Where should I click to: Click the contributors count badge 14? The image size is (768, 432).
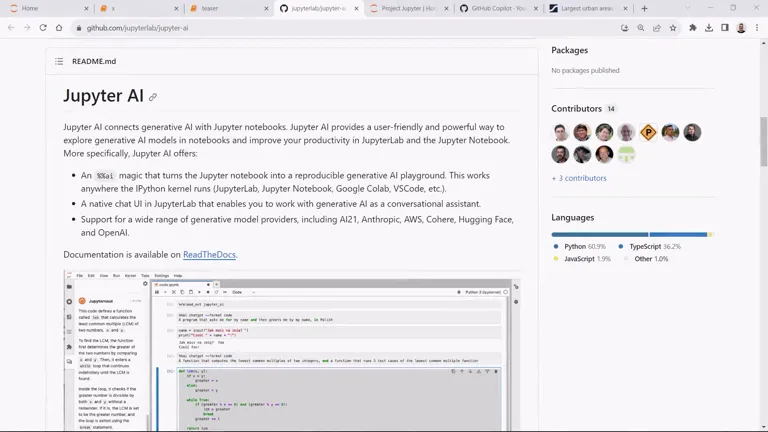611,109
